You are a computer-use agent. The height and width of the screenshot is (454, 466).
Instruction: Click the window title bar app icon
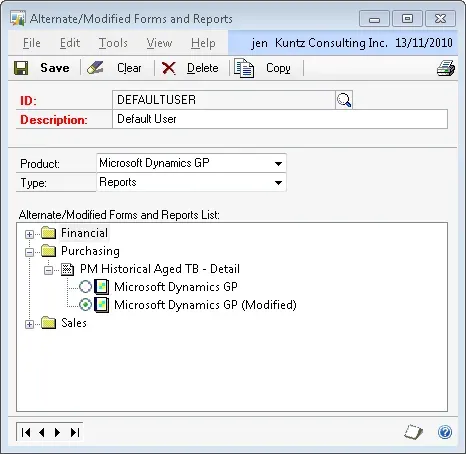(18, 19)
